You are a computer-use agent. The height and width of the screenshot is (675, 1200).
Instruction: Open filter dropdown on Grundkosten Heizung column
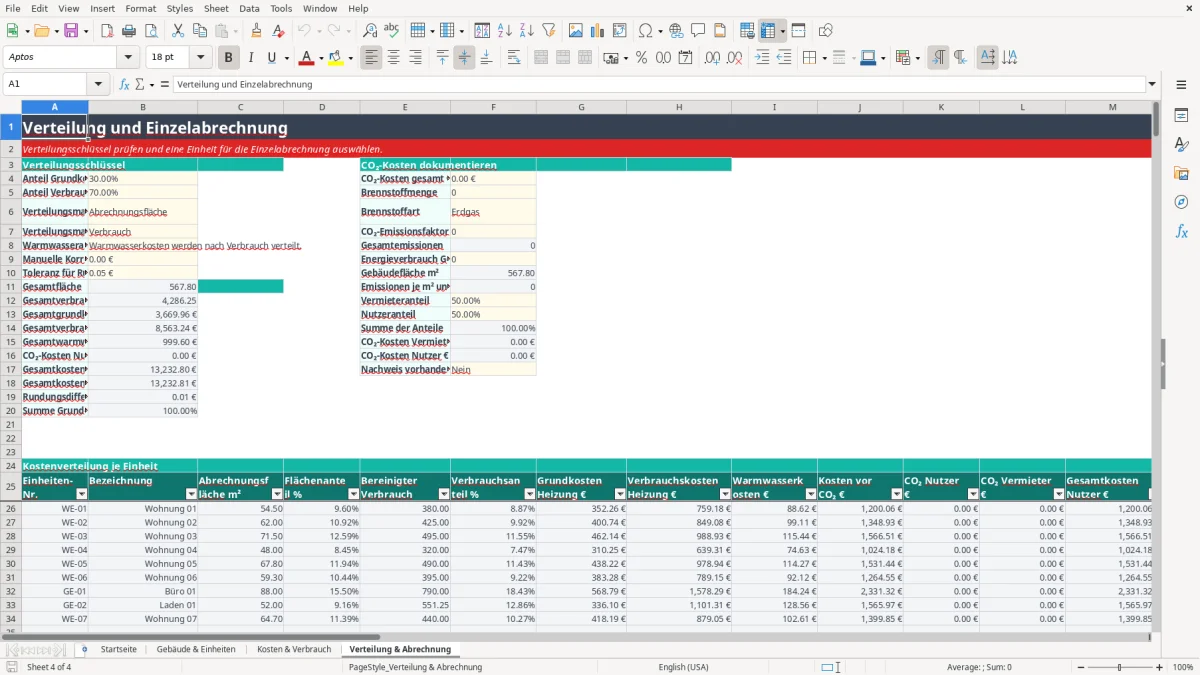(x=620, y=494)
